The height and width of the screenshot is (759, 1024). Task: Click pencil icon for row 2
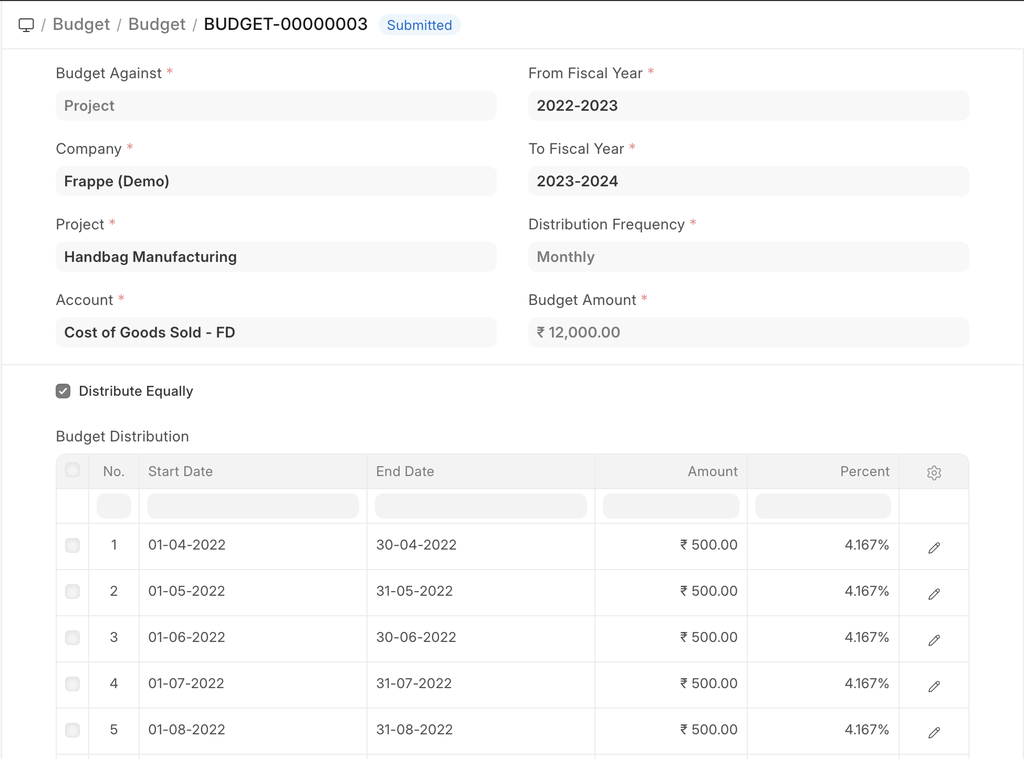[934, 593]
